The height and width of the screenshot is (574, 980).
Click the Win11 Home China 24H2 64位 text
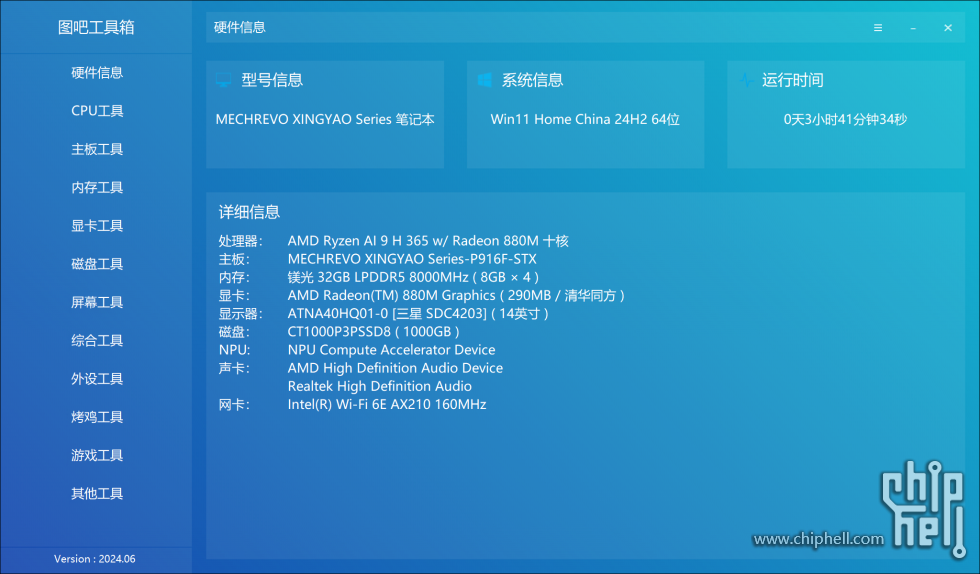585,119
